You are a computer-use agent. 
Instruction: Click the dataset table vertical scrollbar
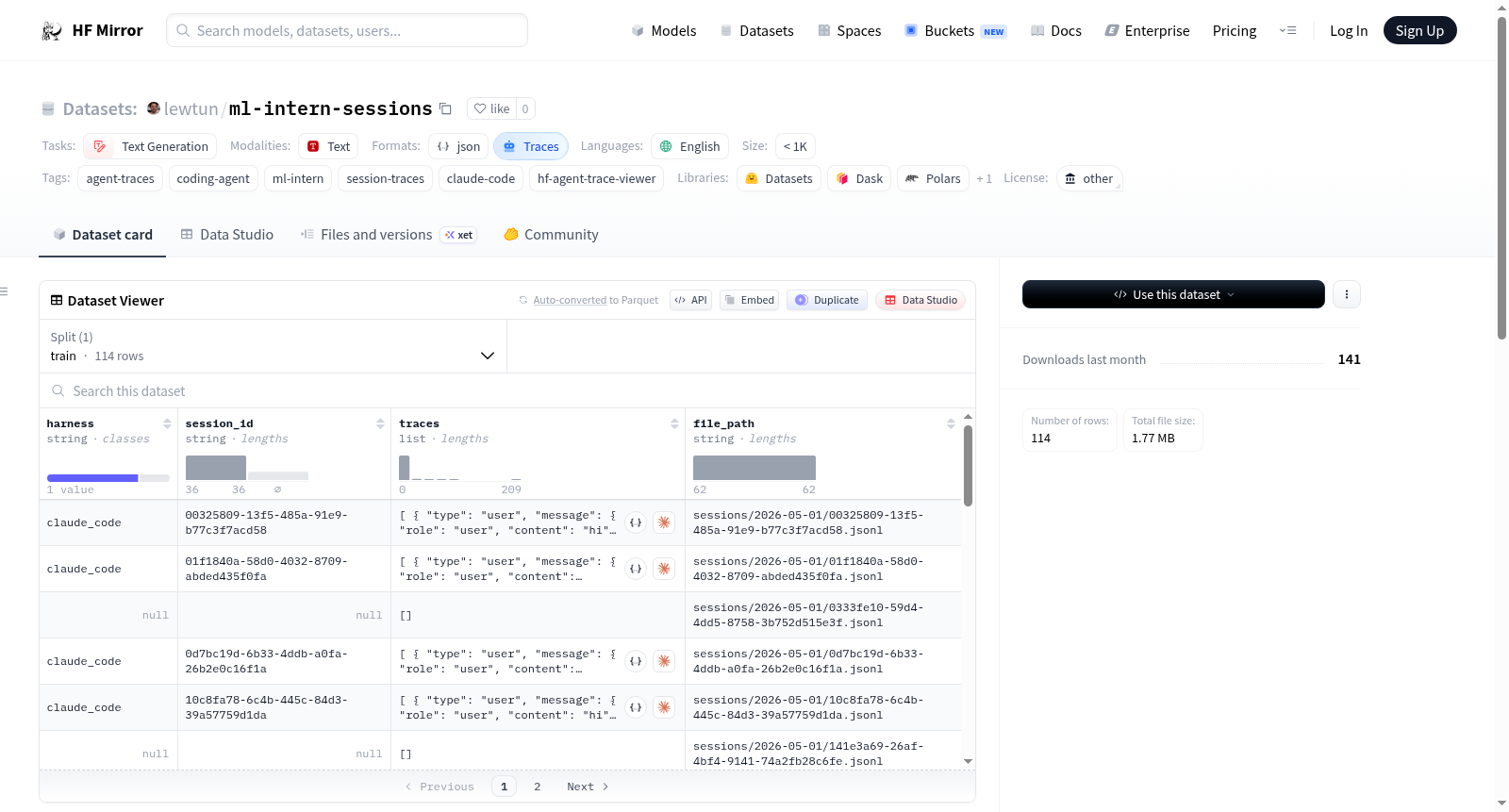[x=968, y=466]
